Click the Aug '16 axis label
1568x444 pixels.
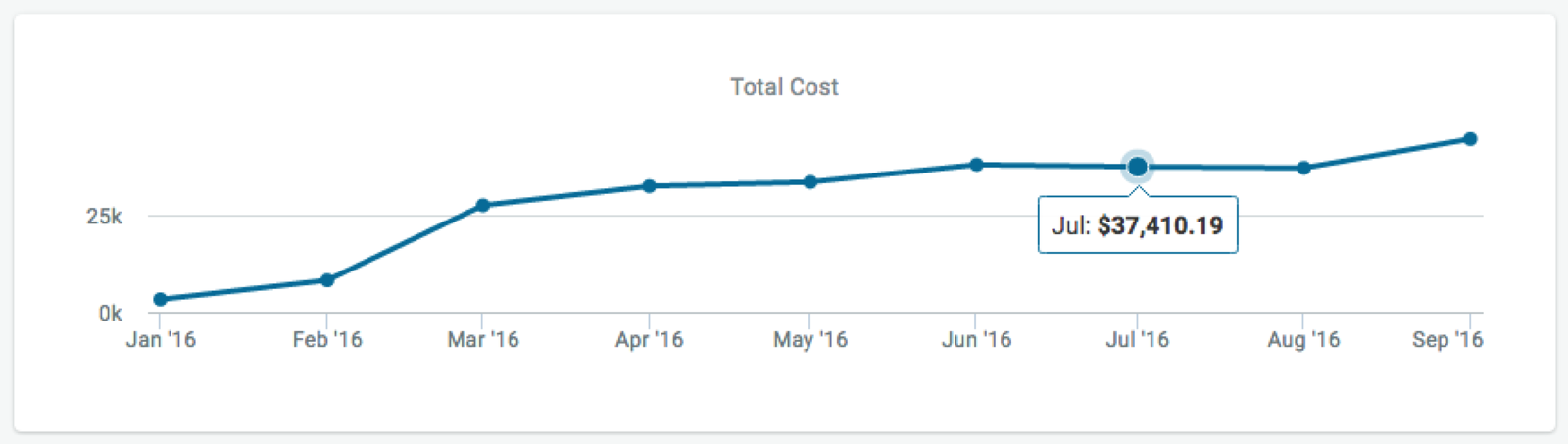(1303, 339)
